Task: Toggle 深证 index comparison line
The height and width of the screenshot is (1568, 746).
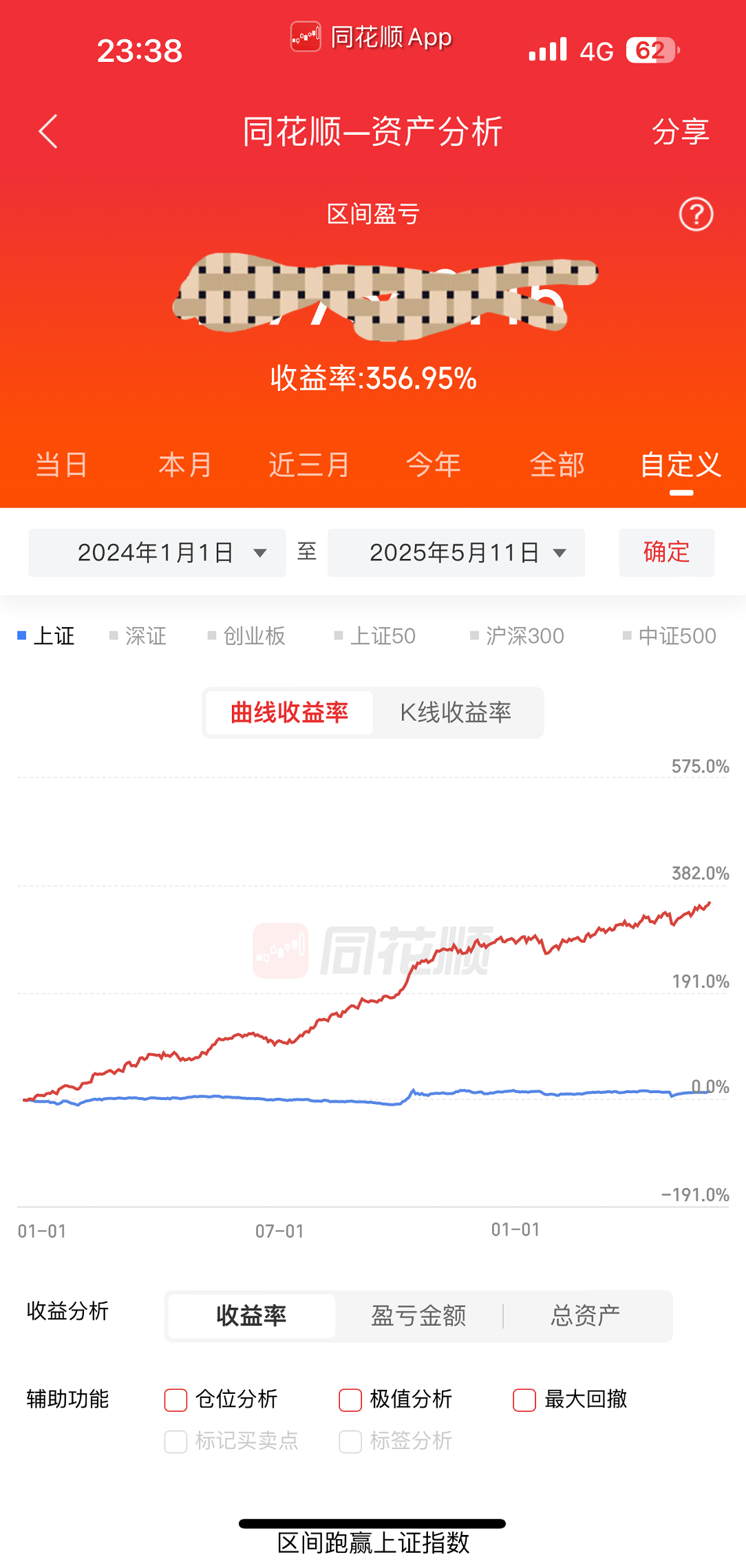Action: click(138, 635)
